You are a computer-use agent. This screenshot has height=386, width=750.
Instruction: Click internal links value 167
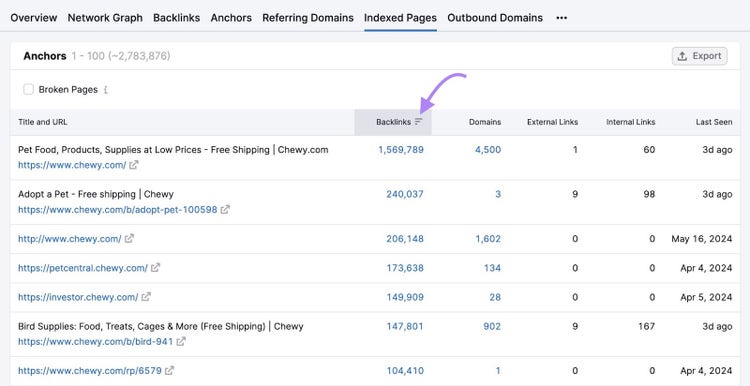646,326
